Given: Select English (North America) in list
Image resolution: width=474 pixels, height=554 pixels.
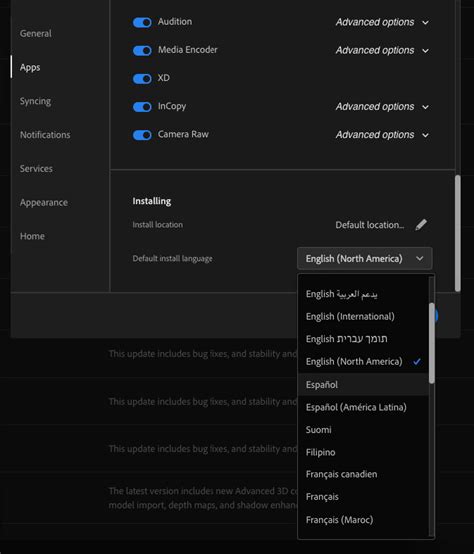Looking at the screenshot, I should click(363, 361).
